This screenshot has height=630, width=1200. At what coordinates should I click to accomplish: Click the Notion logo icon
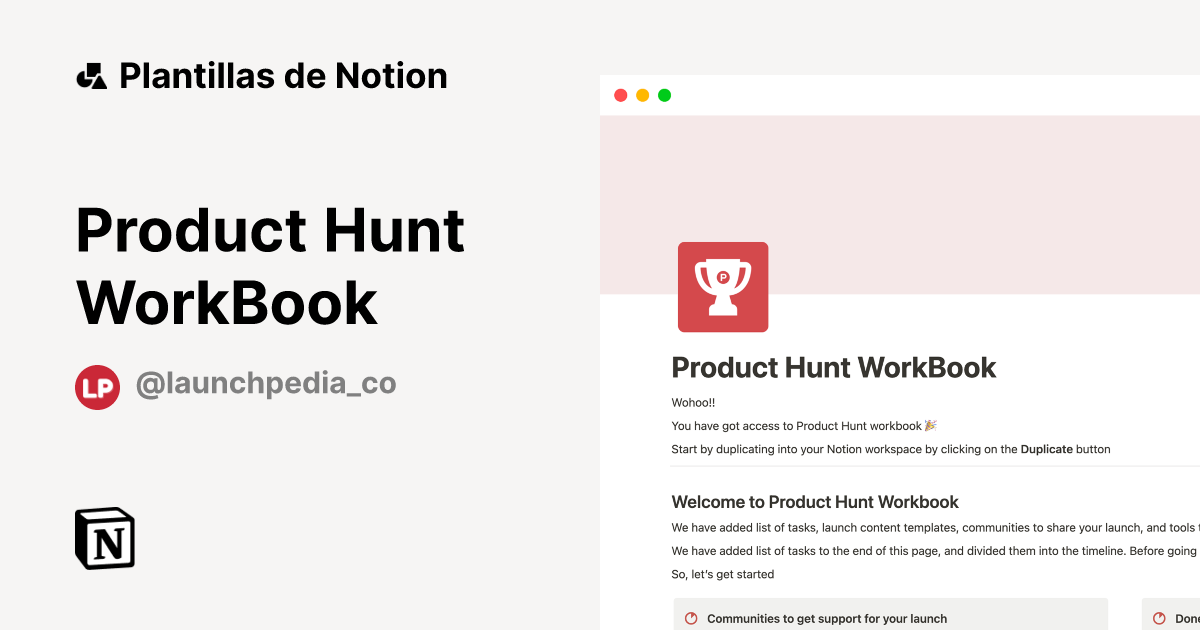104,538
